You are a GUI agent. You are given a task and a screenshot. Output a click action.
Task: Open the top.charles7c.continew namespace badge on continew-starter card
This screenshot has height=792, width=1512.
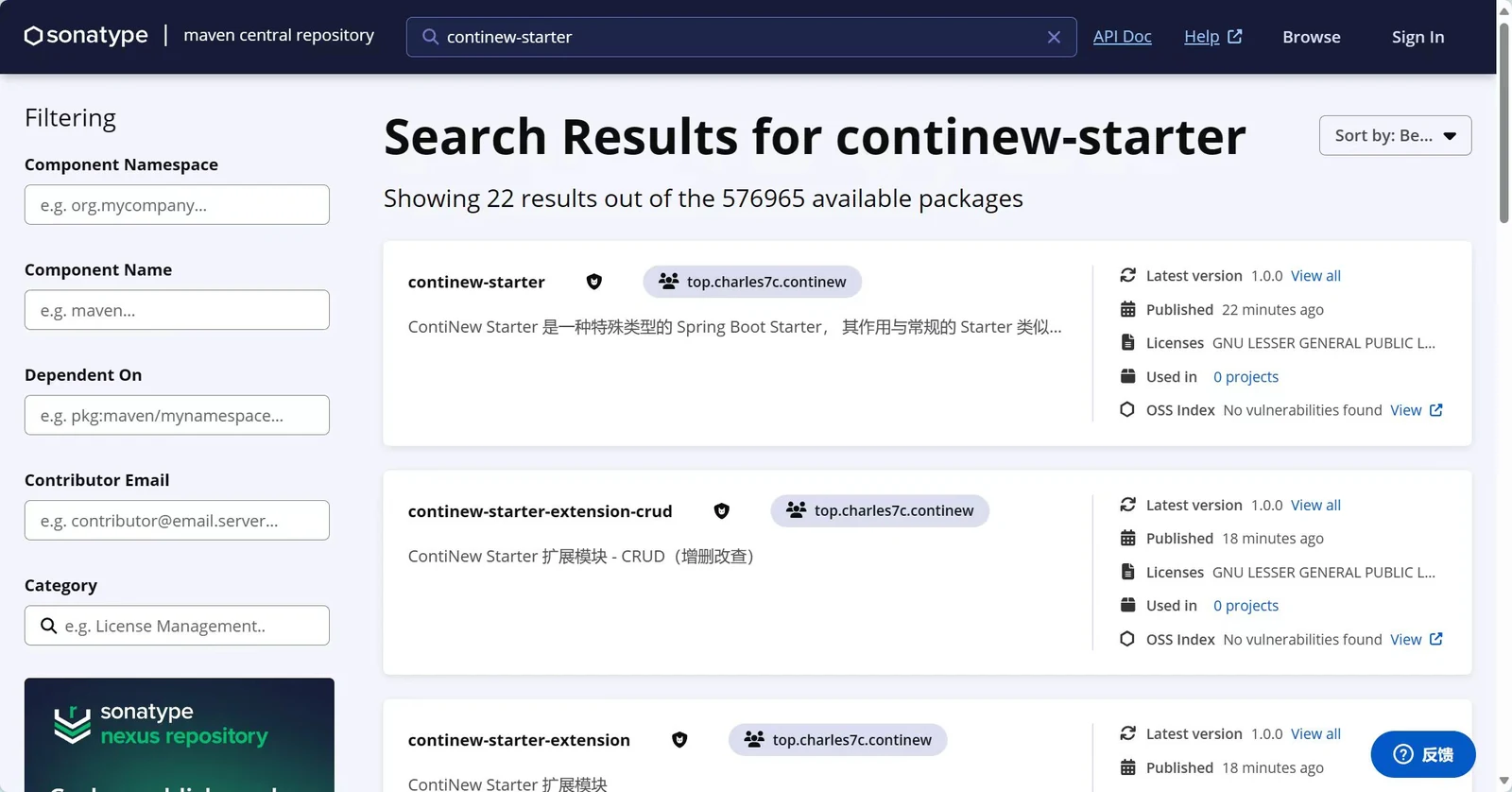point(752,282)
